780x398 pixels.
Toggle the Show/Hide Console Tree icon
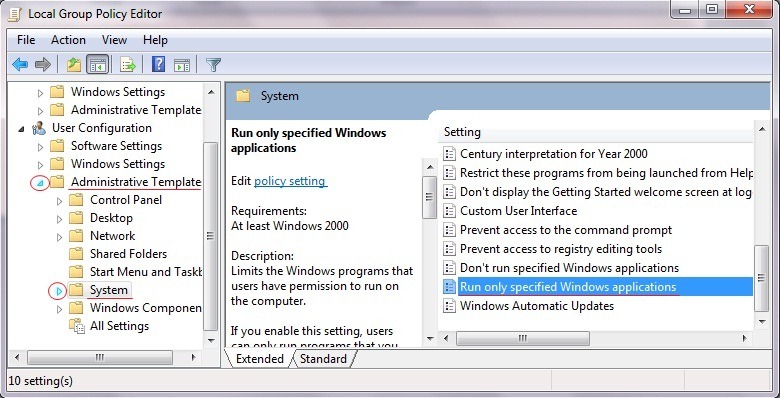click(98, 64)
